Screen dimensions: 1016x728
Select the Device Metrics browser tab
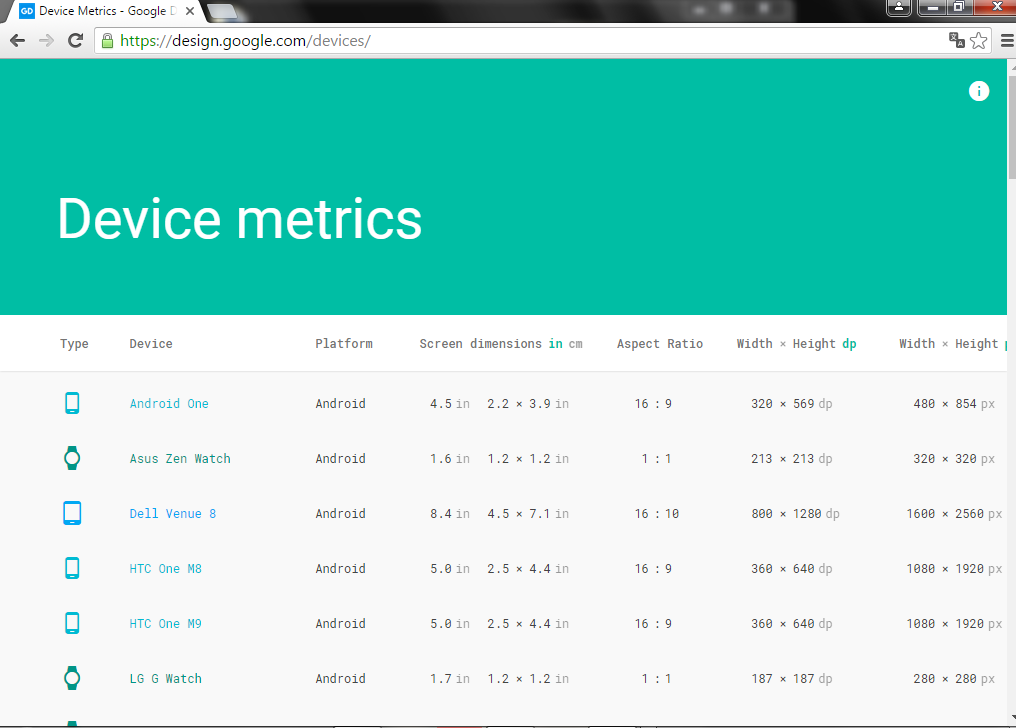(x=100, y=11)
